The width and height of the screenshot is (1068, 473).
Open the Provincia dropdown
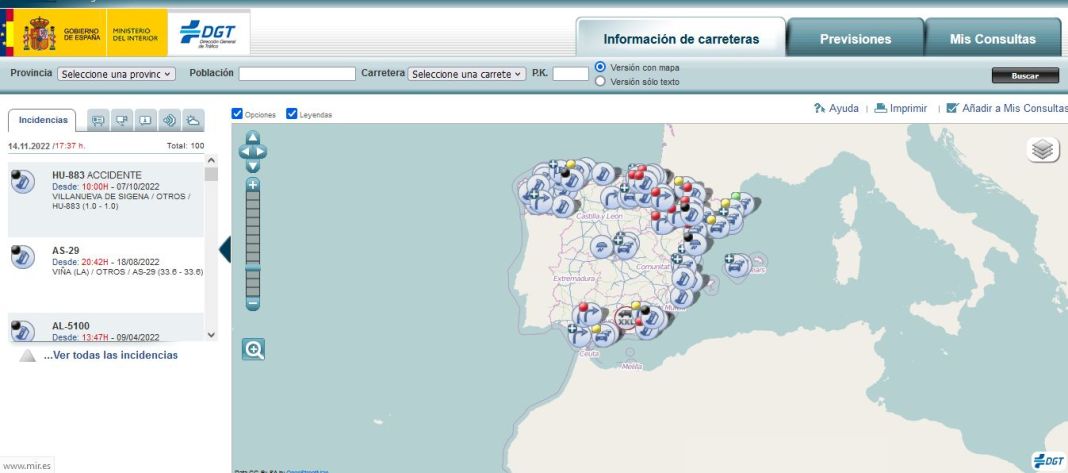pyautogui.click(x=116, y=74)
